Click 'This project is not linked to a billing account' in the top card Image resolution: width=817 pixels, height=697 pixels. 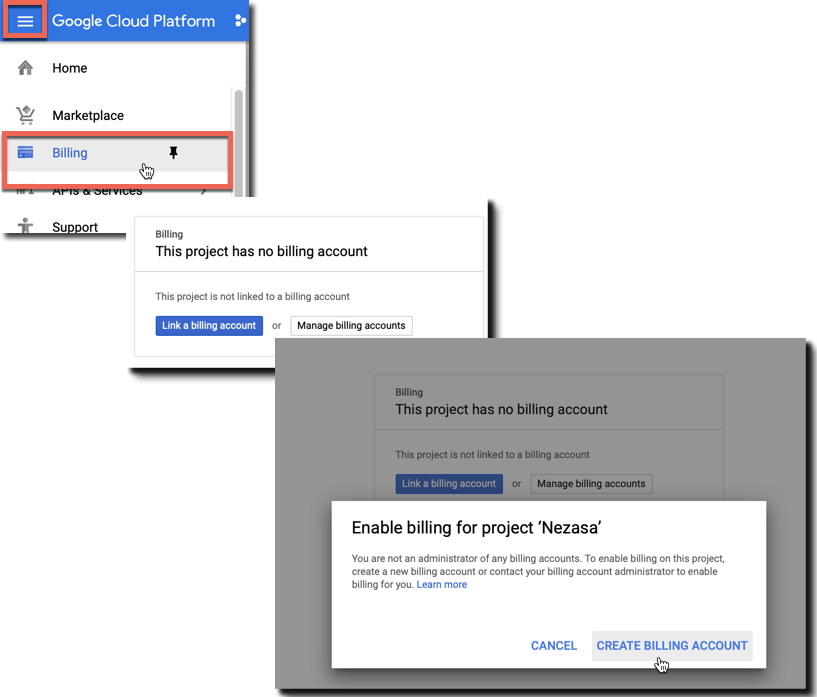253,296
